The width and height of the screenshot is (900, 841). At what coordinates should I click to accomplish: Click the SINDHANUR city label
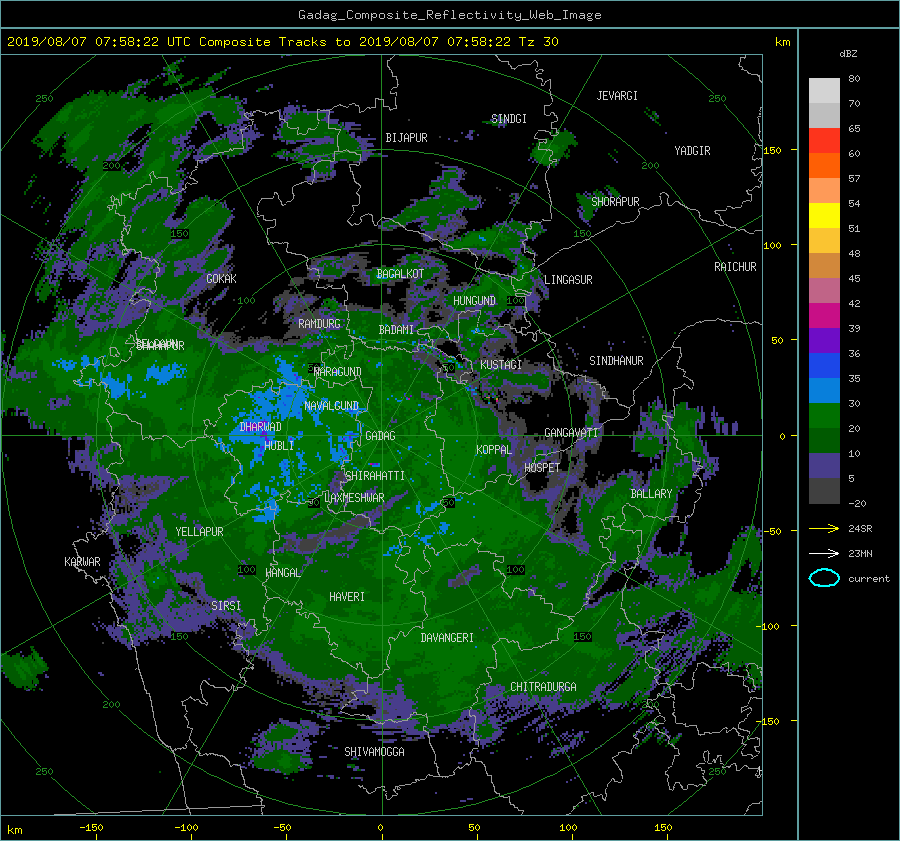tap(616, 361)
